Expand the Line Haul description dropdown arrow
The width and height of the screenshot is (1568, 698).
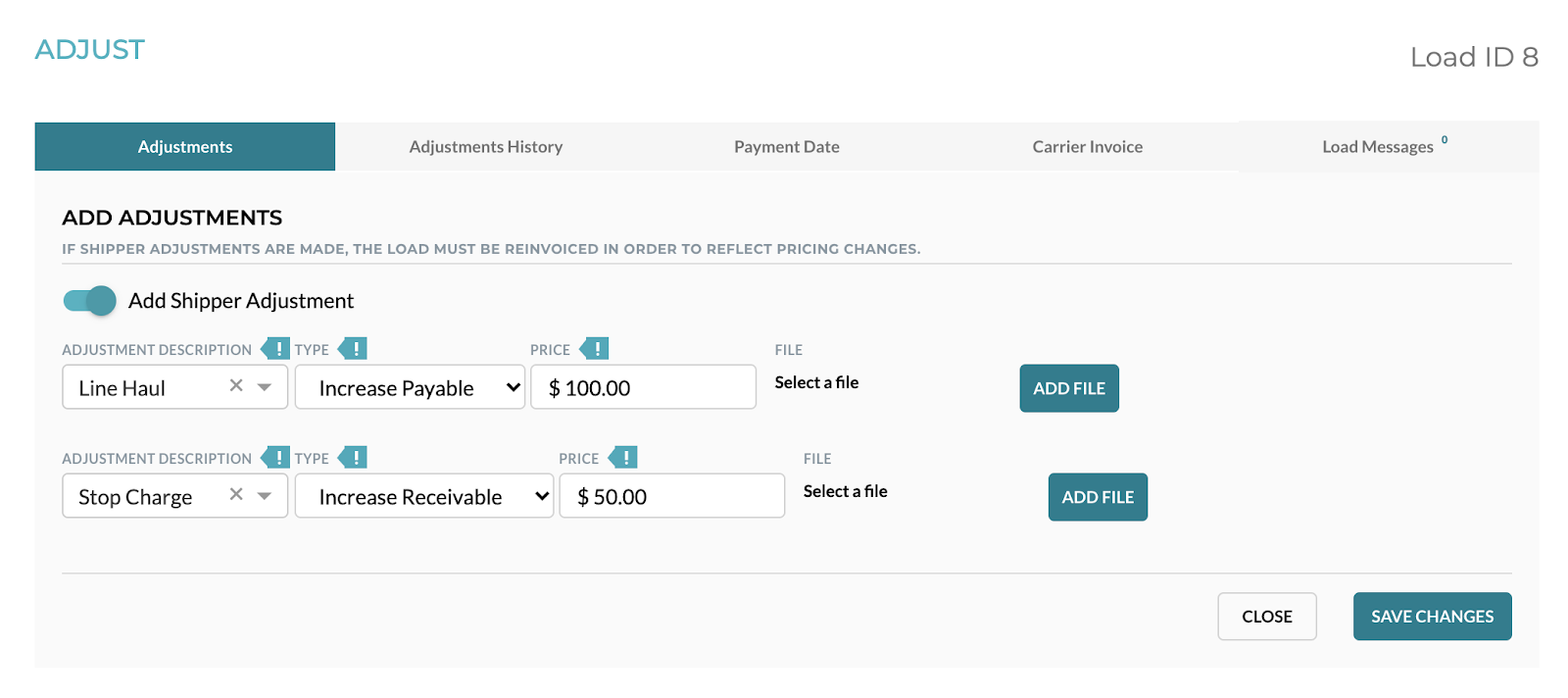[x=265, y=387]
